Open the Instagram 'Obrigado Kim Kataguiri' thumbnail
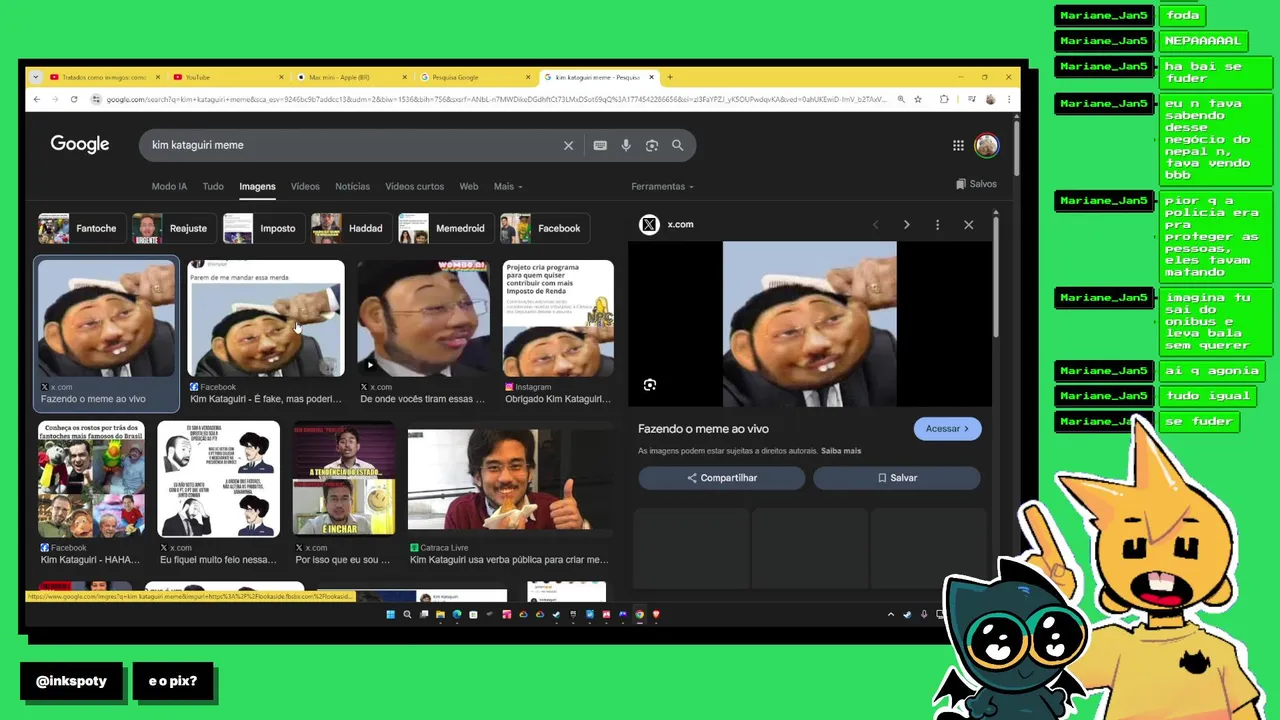 click(x=558, y=319)
